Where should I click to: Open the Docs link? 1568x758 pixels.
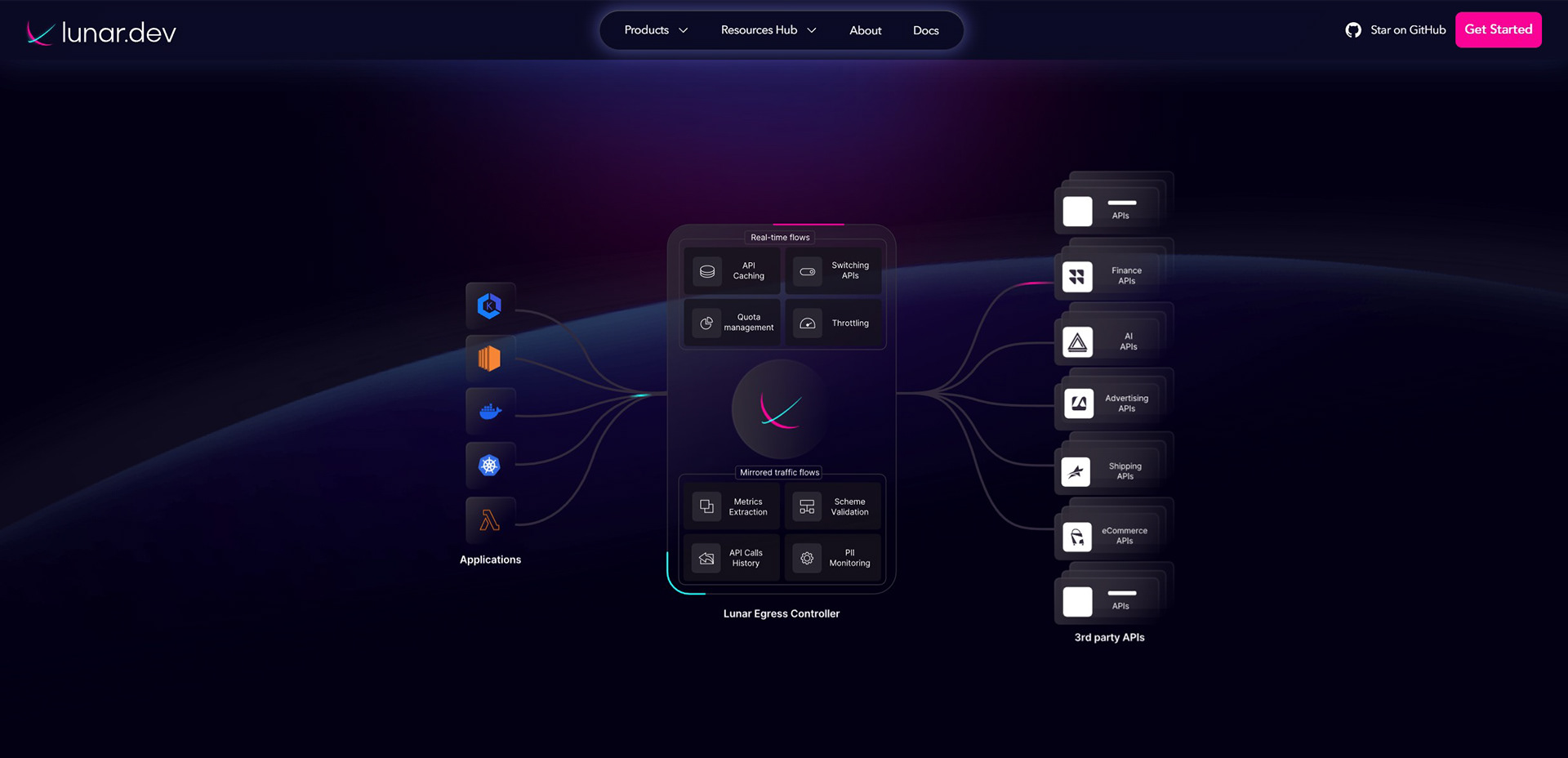pos(926,30)
